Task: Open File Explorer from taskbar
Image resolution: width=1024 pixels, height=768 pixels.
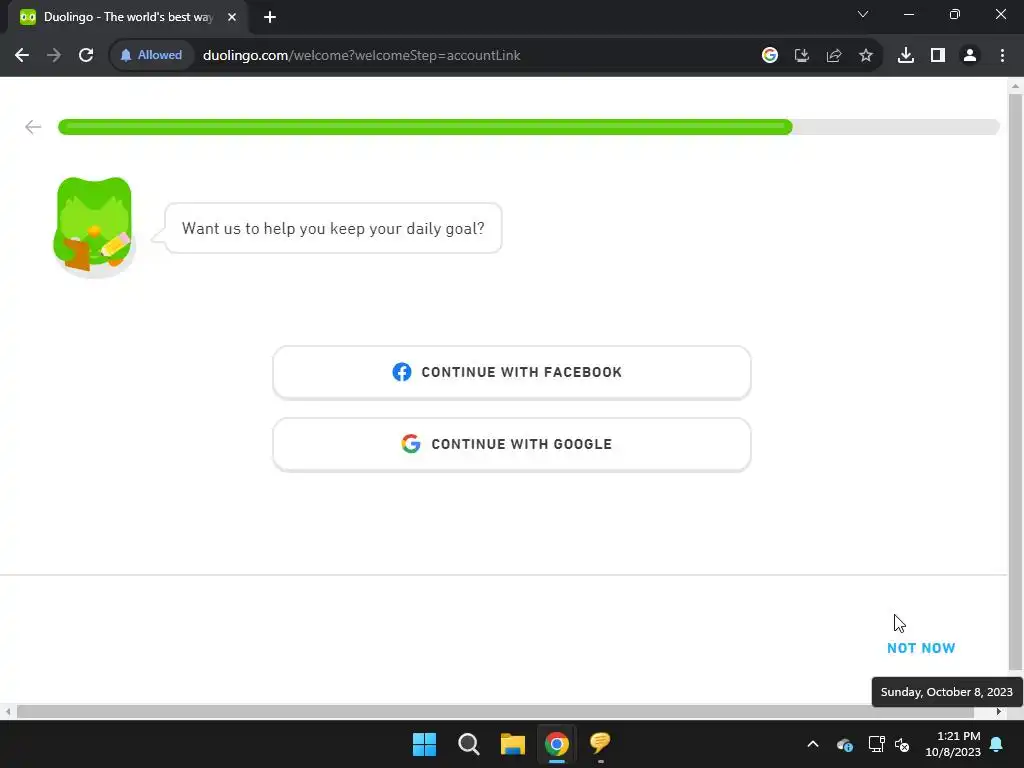Action: click(513, 744)
